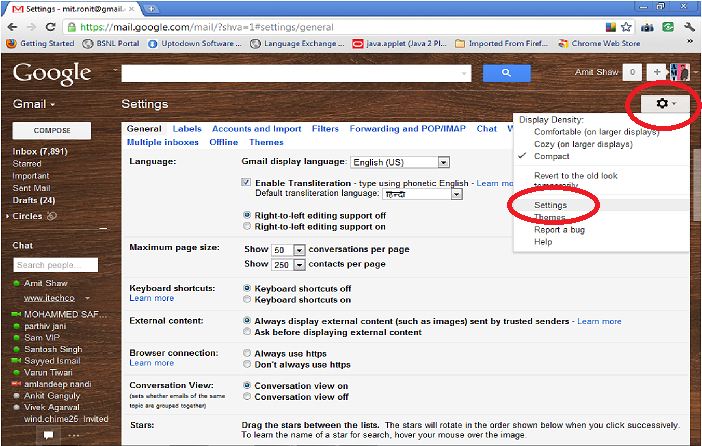Click the Amit Shaw profile photo

click(679, 72)
